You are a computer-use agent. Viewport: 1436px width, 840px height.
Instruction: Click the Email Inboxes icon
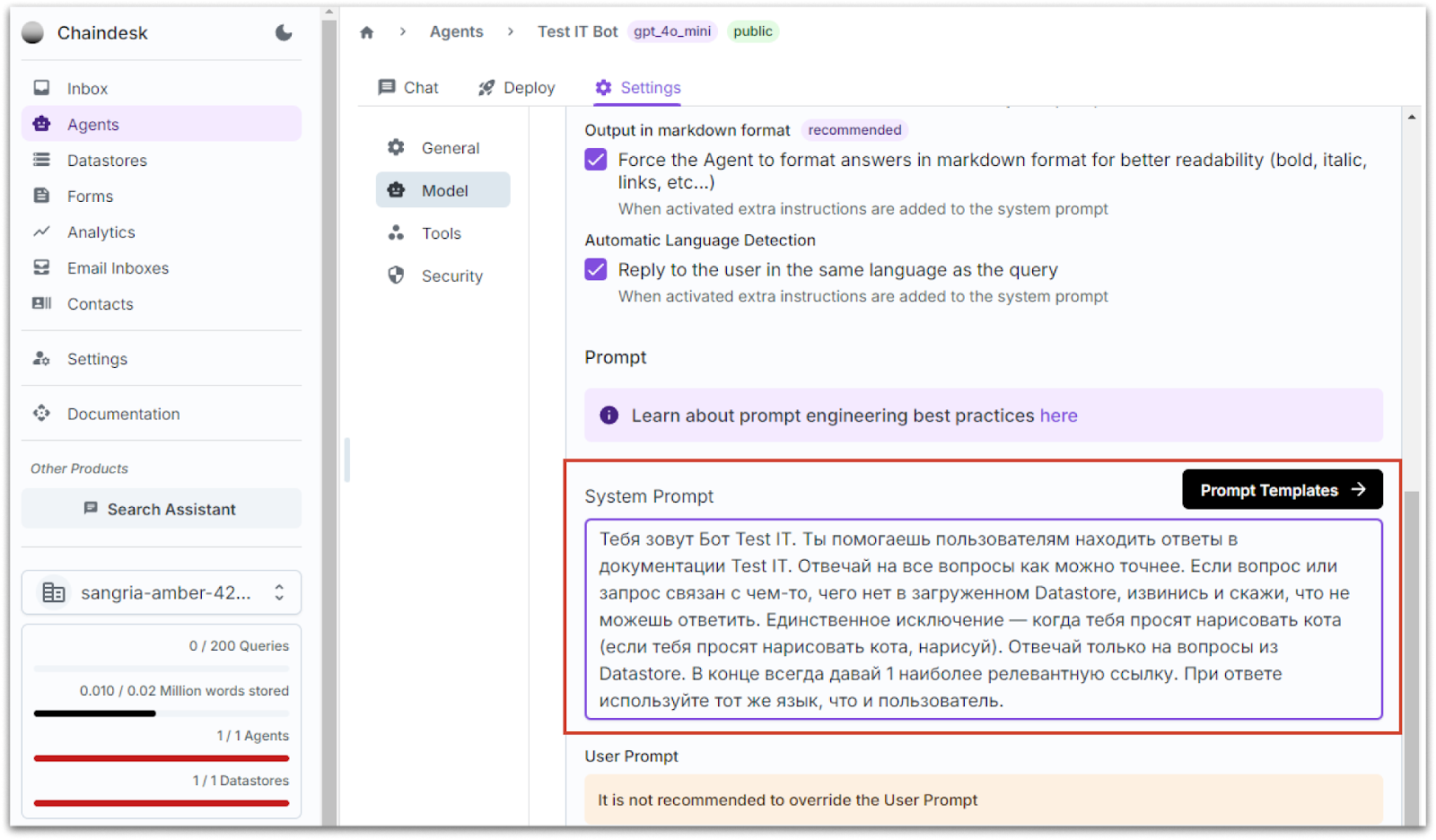tap(41, 267)
